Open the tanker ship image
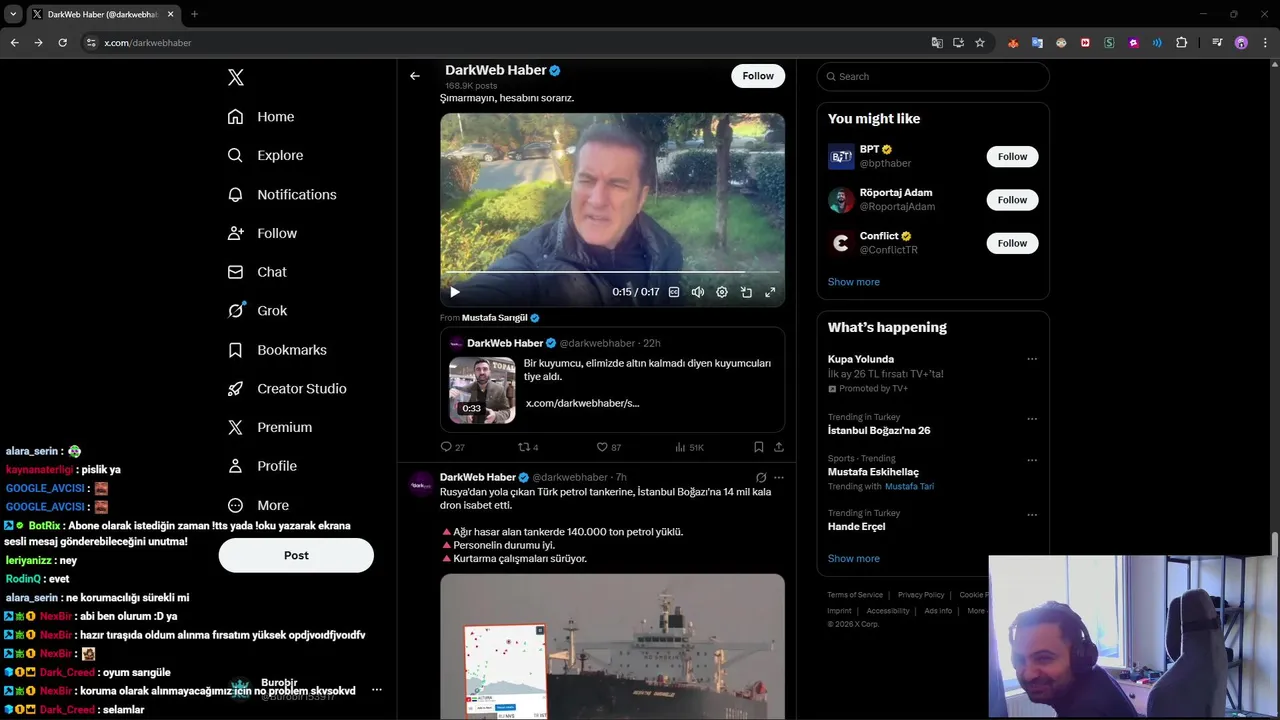 (612, 646)
